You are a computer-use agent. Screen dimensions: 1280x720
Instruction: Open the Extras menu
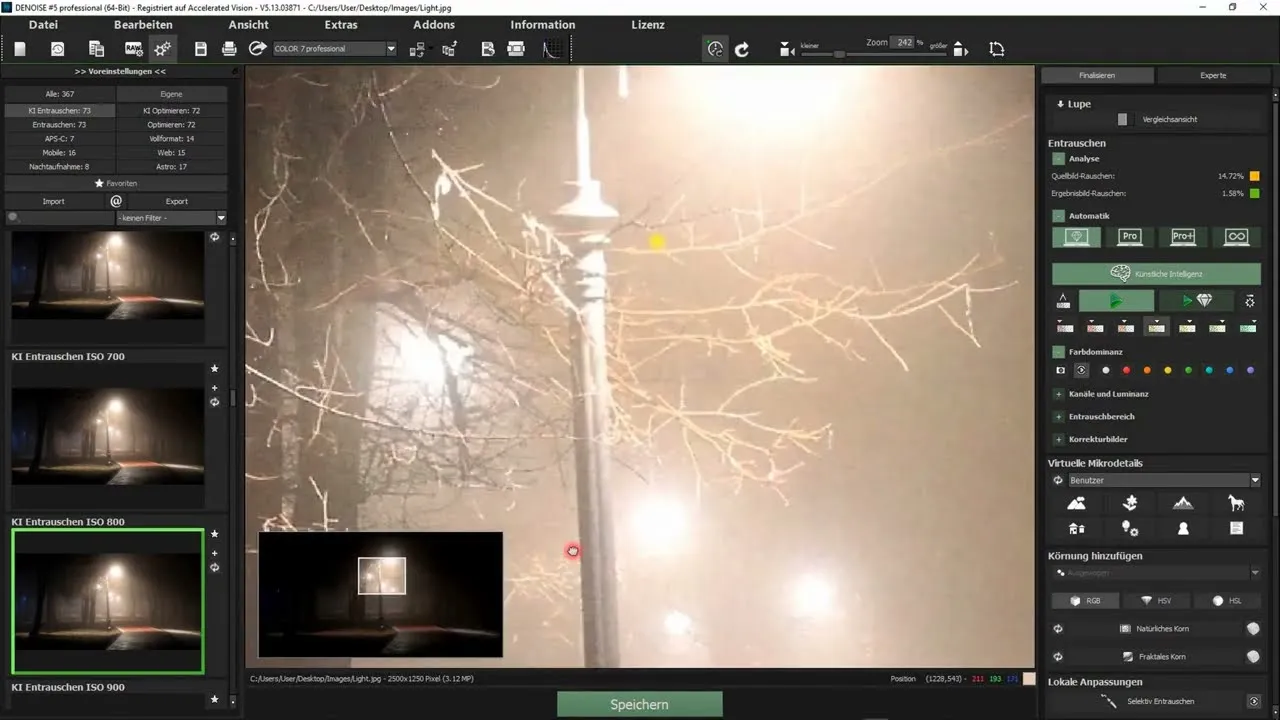pyautogui.click(x=341, y=24)
